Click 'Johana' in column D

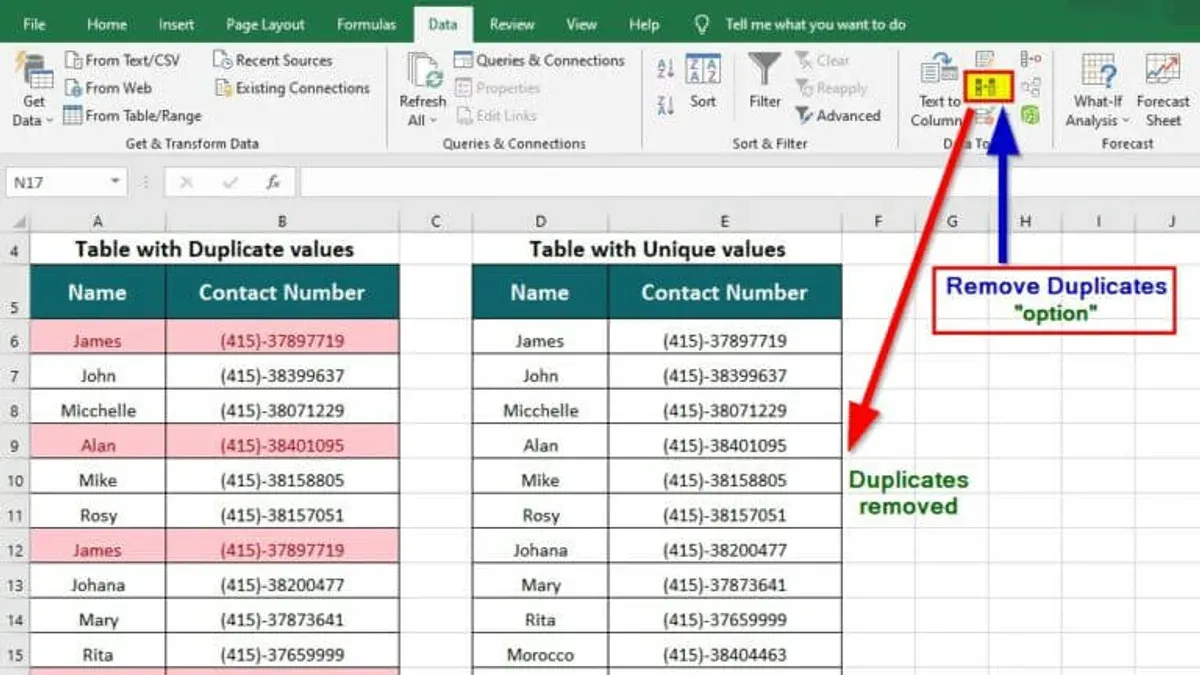(540, 550)
